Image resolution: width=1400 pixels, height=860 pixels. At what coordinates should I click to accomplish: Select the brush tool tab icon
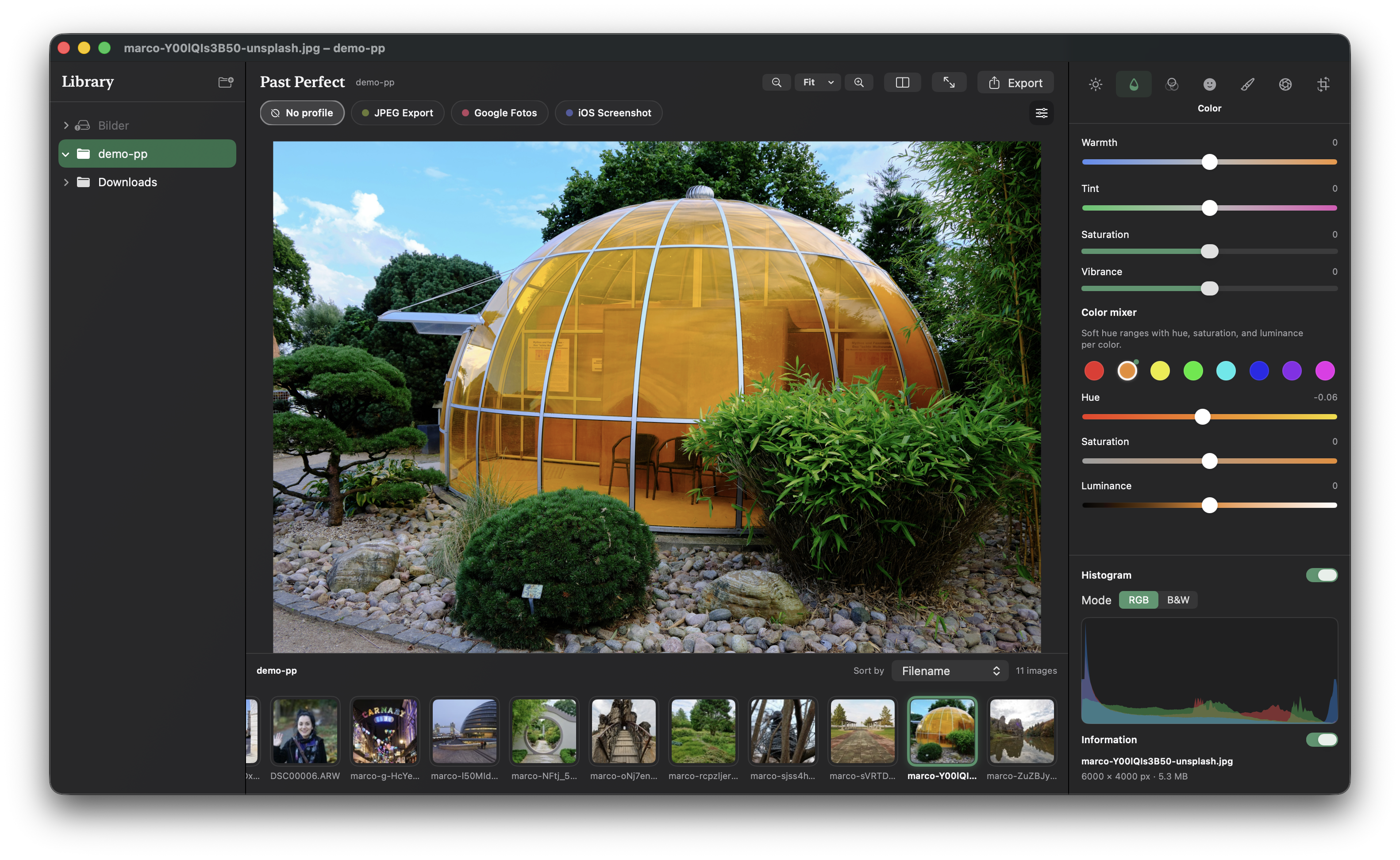1247,84
